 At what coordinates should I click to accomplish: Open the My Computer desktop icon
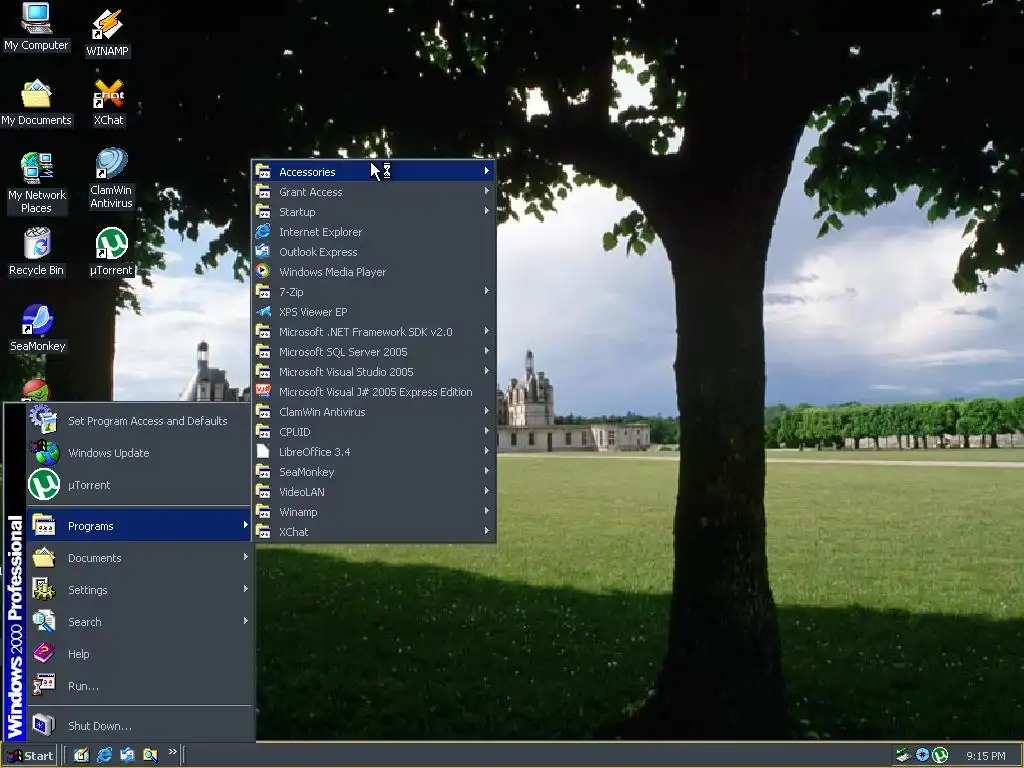point(36,26)
